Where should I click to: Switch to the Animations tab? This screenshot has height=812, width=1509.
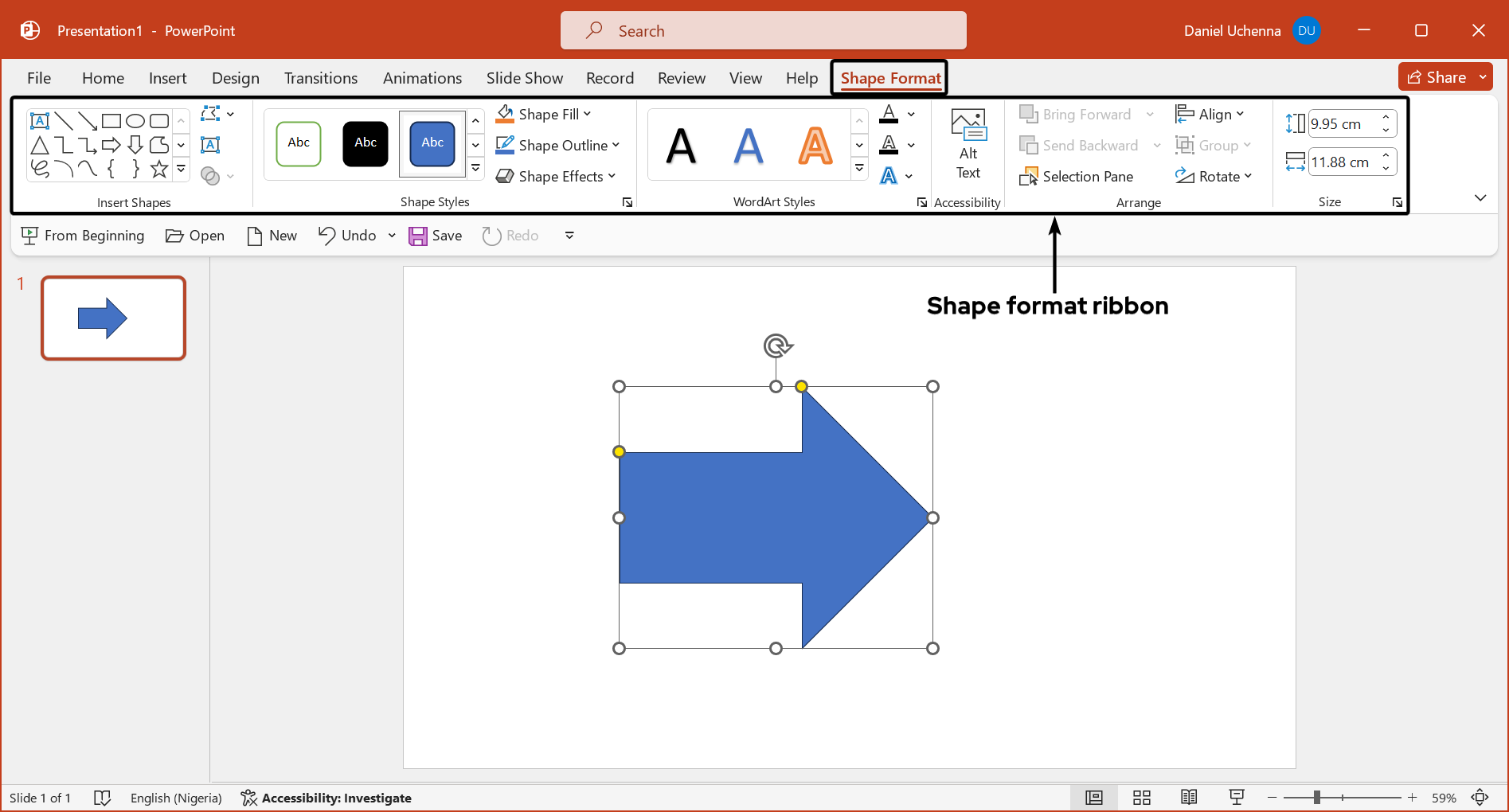click(x=422, y=78)
